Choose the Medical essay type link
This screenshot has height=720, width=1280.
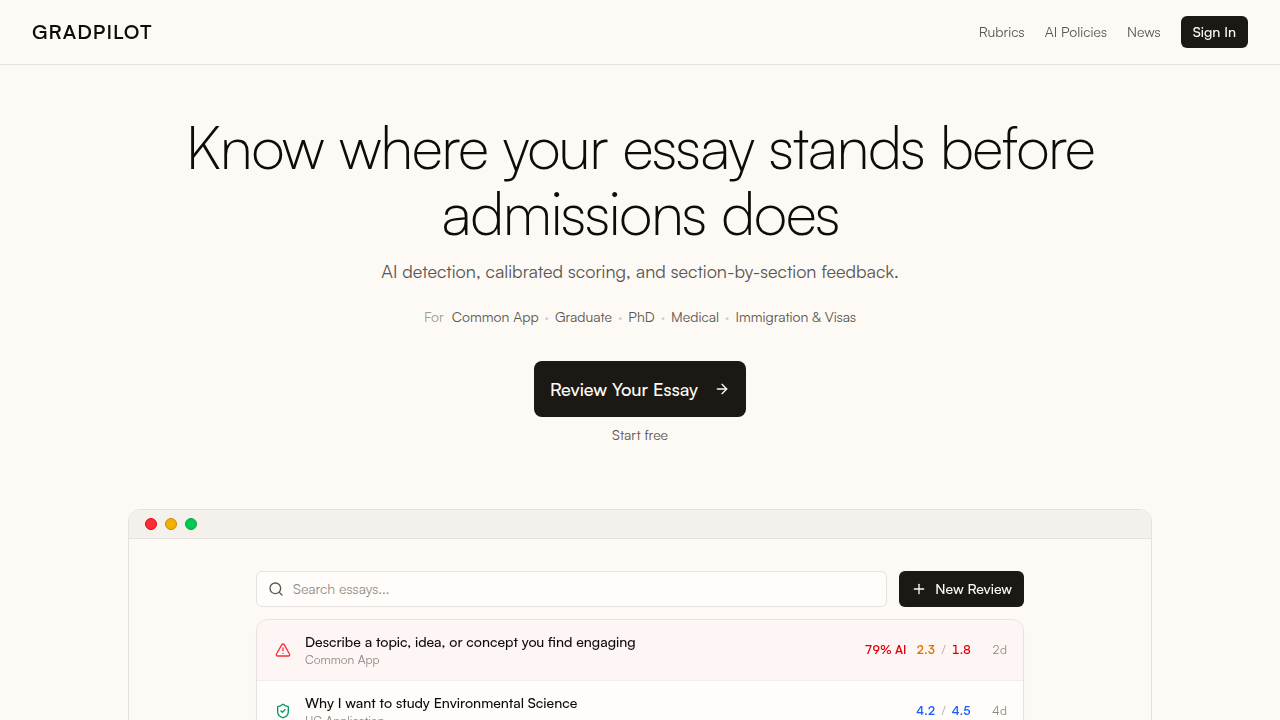point(695,317)
